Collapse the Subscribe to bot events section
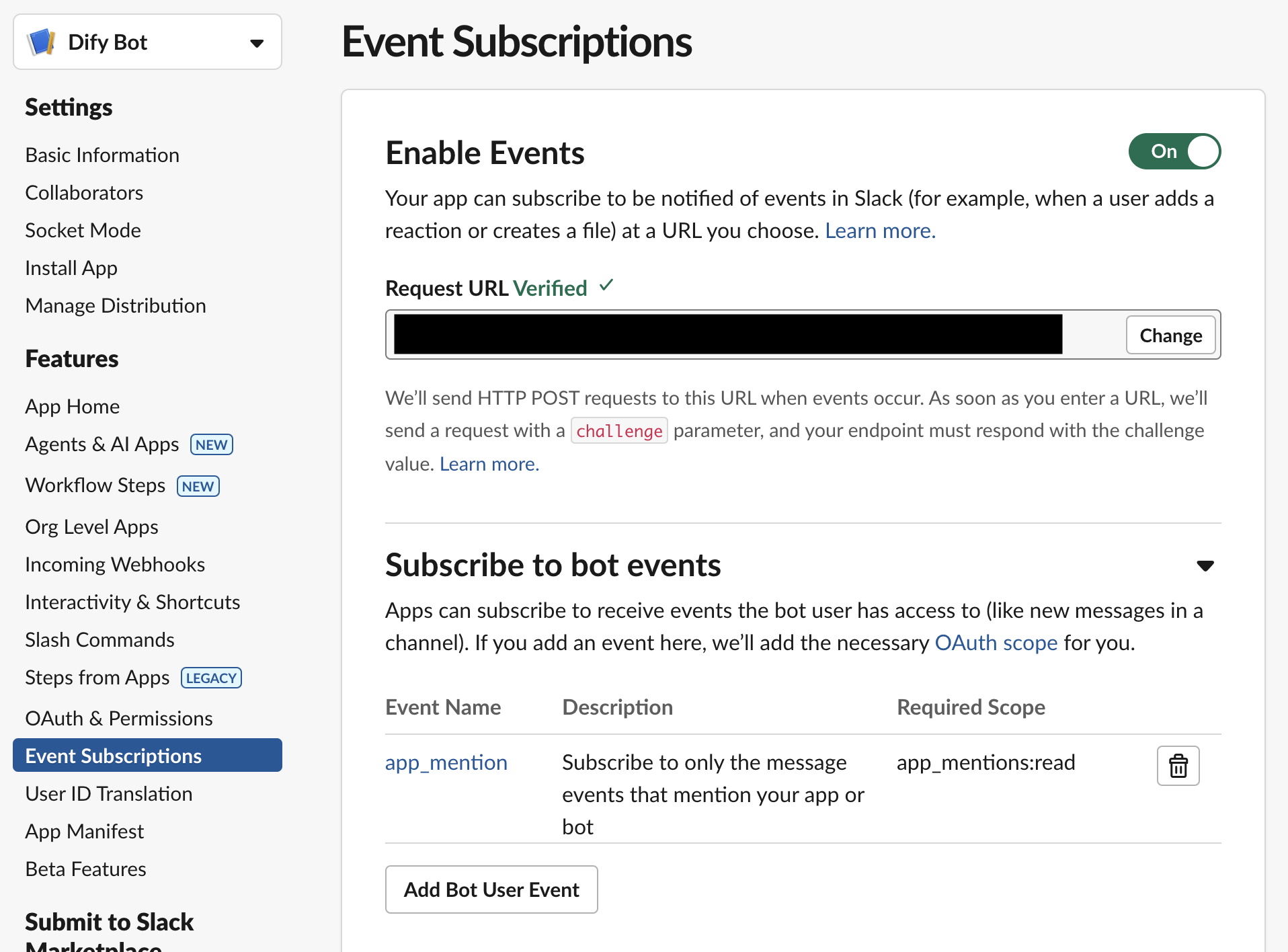Viewport: 1288px width, 952px height. click(x=1205, y=565)
